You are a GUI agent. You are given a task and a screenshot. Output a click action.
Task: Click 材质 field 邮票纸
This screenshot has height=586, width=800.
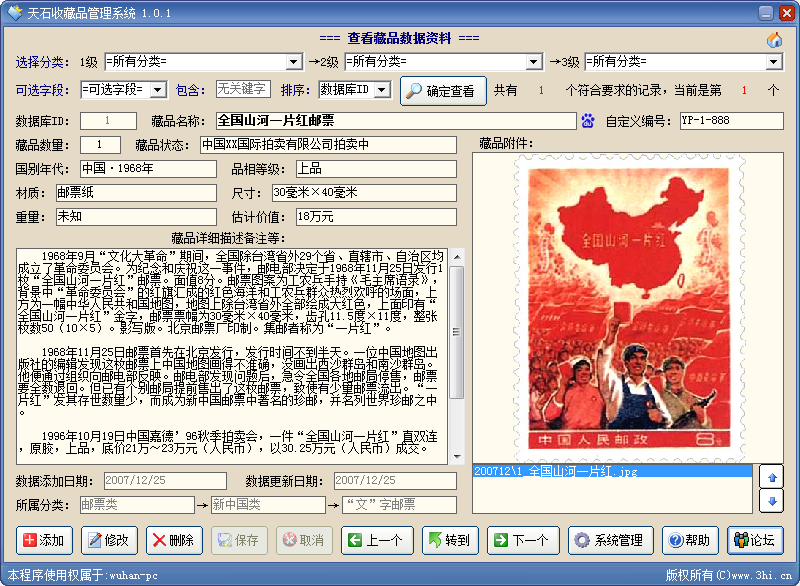pos(136,193)
